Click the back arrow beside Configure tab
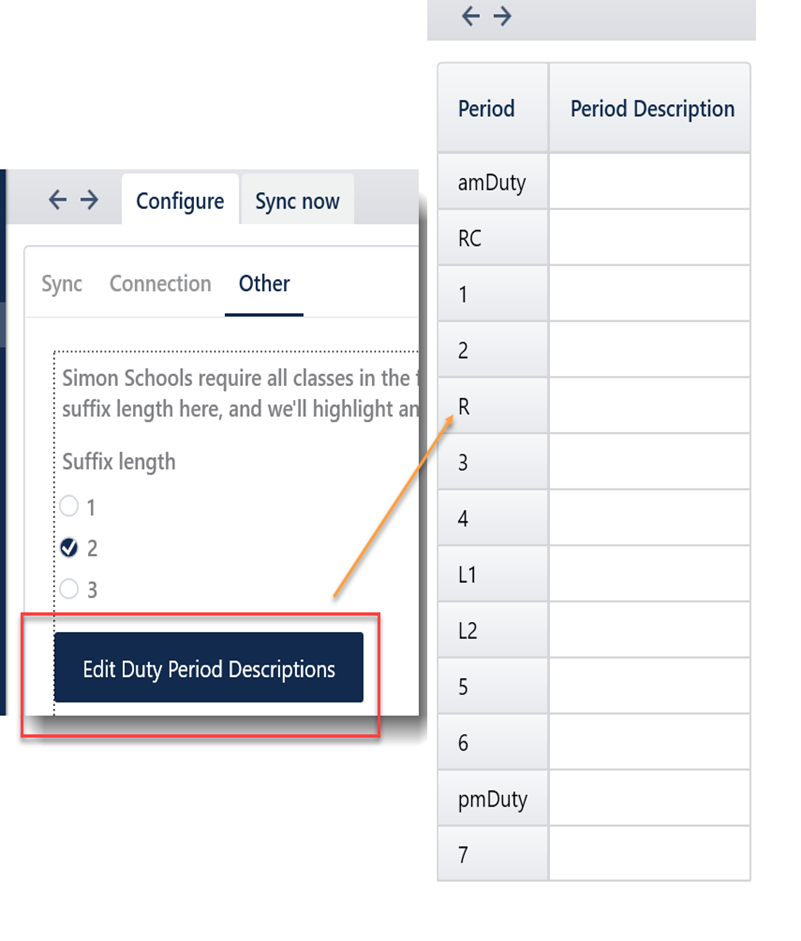Screen dimensions: 801x941 click(58, 200)
